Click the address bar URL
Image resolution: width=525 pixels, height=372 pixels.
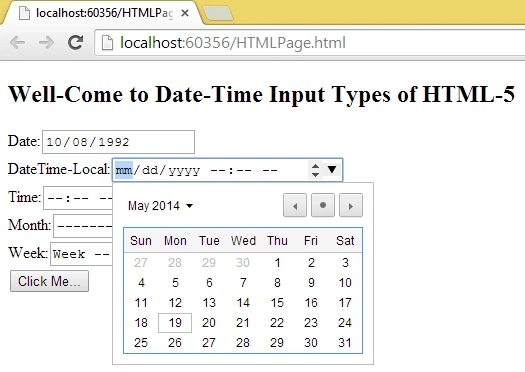[x=233, y=43]
